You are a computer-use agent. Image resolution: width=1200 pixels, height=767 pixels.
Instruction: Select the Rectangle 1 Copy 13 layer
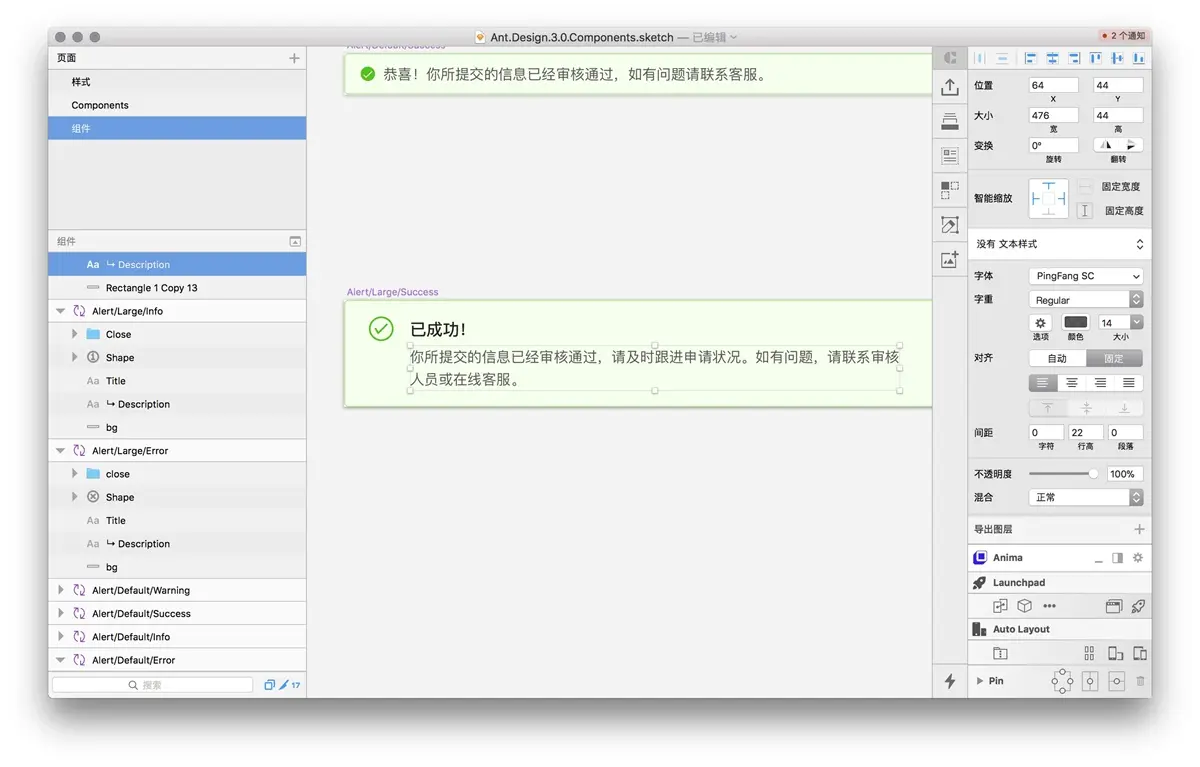click(x=177, y=288)
